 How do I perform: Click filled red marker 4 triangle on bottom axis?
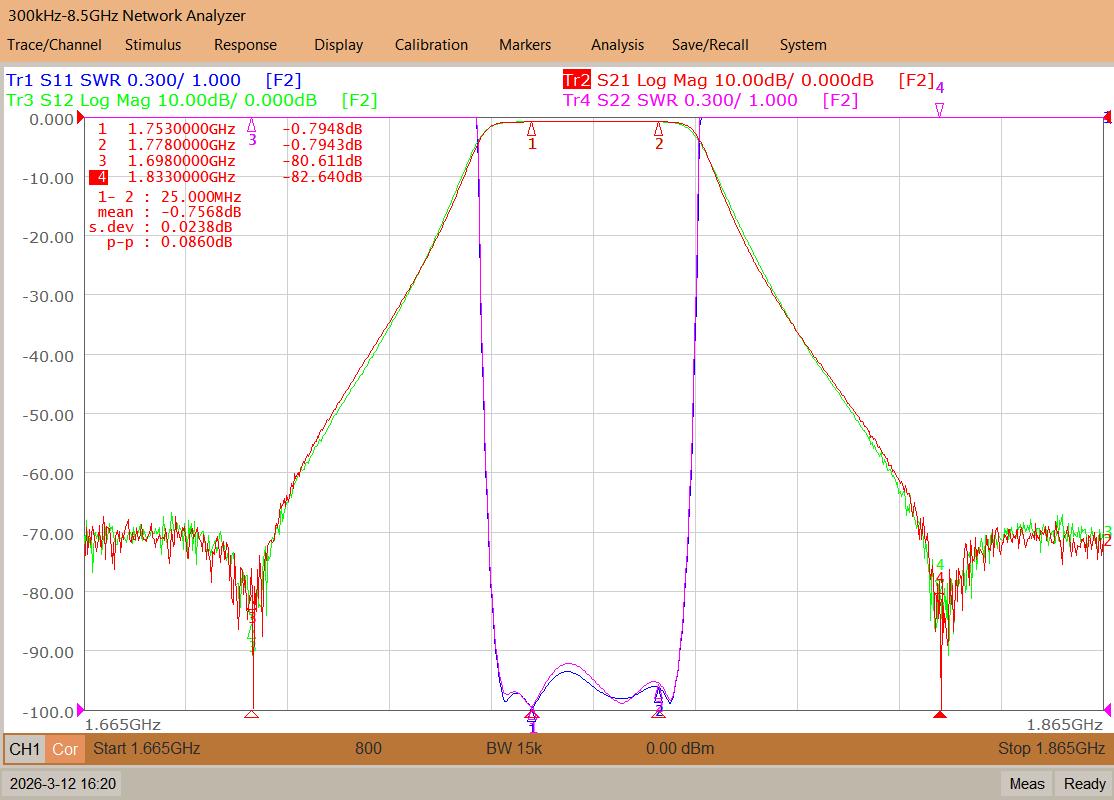pos(940,714)
